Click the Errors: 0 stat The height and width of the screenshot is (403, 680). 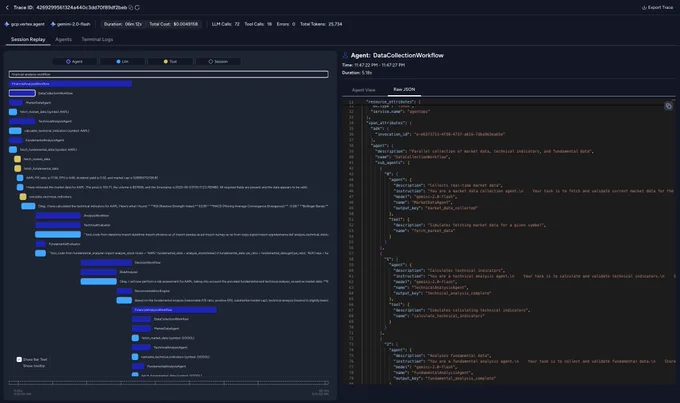[x=286, y=24]
